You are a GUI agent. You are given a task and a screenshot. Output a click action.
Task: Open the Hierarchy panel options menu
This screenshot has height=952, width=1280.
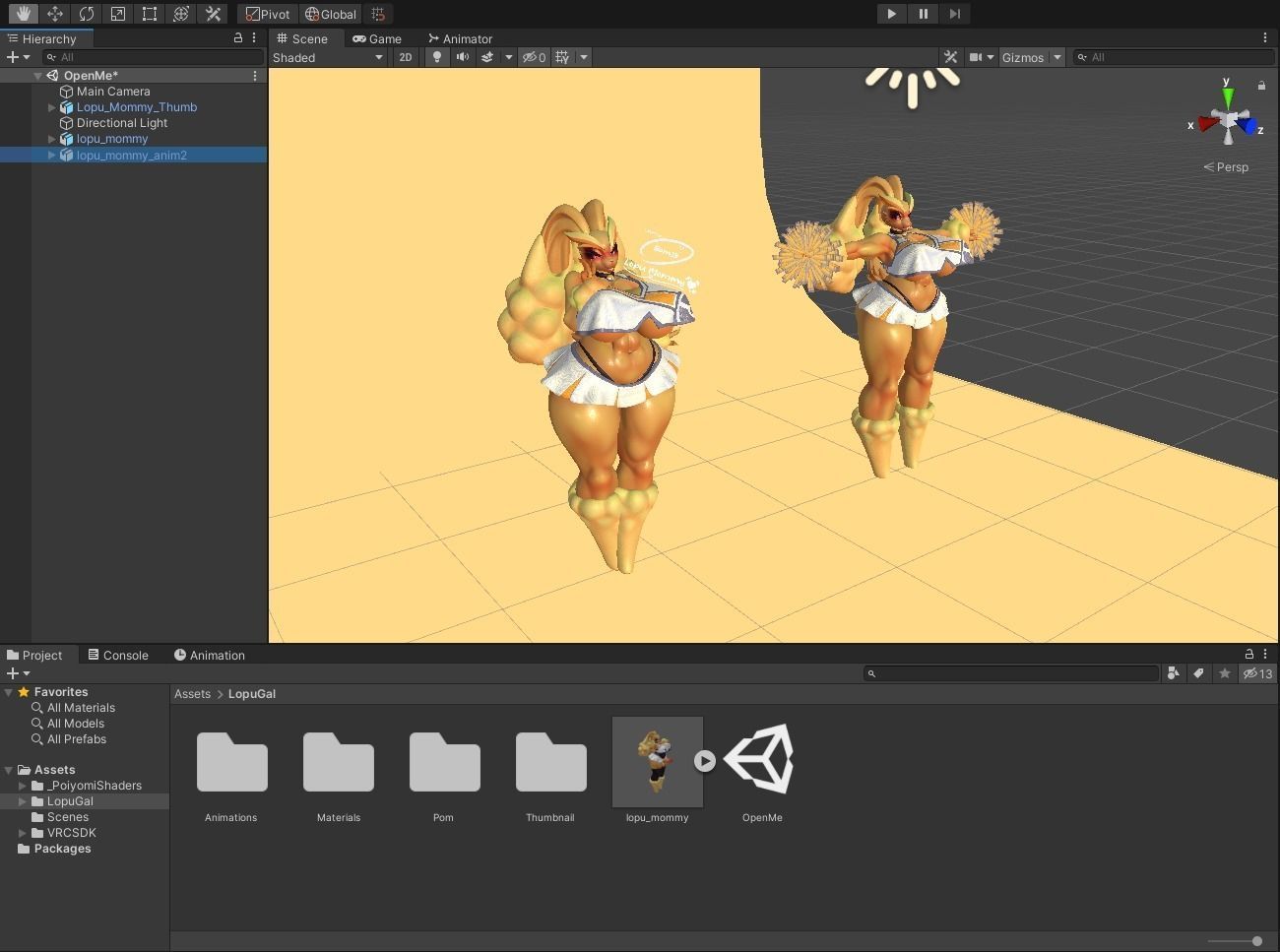254,38
